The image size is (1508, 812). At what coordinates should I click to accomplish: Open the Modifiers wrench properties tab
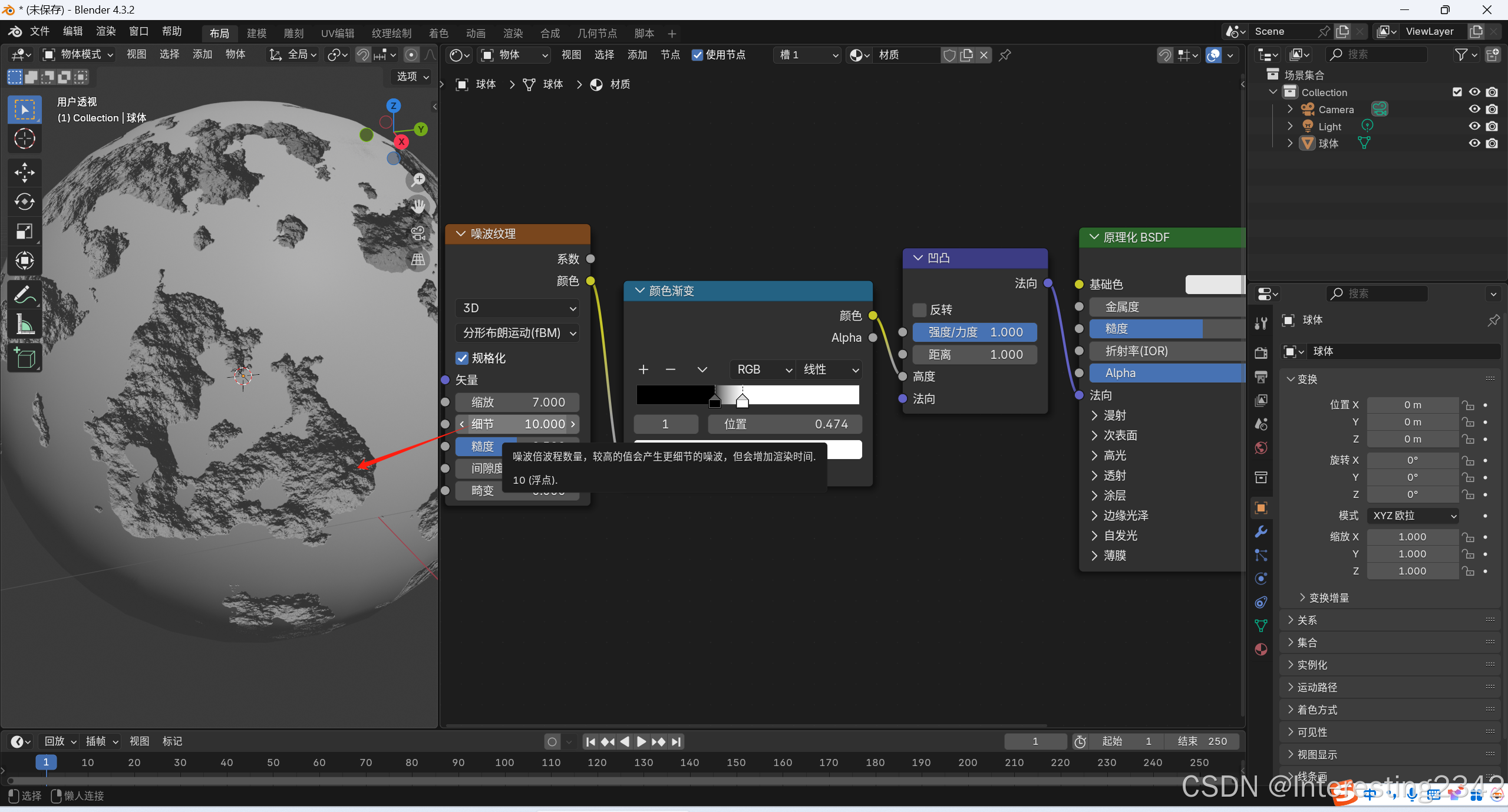pyautogui.click(x=1261, y=532)
